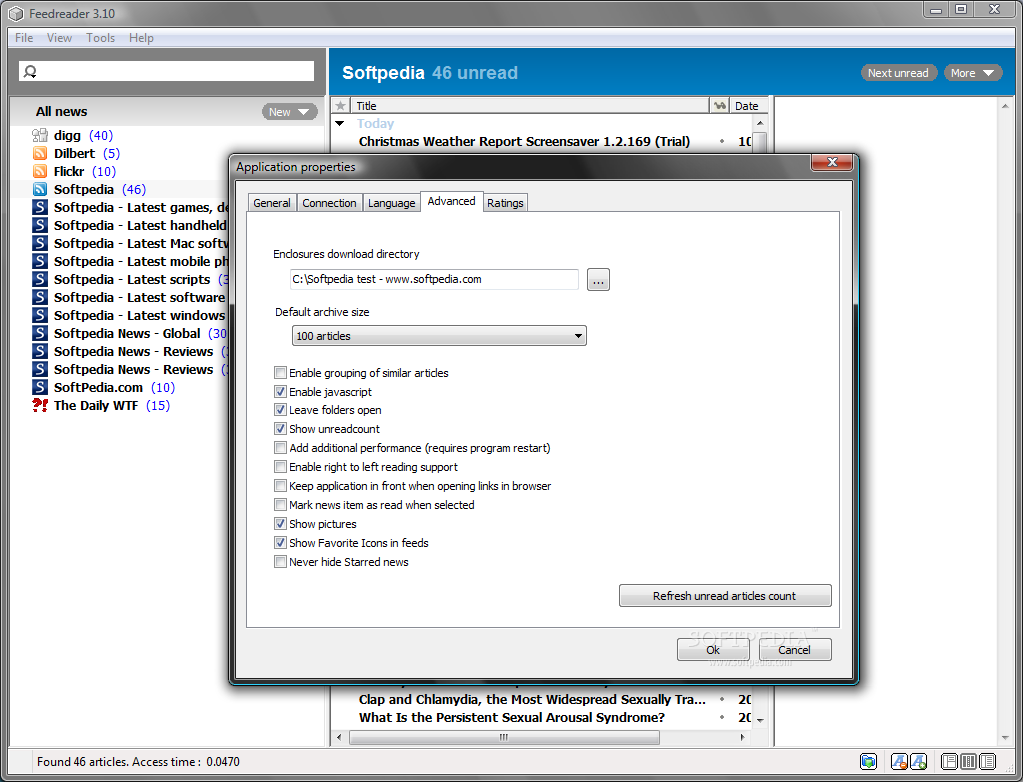
Task: Toggle Show unreadcount checkbox
Action: click(x=280, y=429)
